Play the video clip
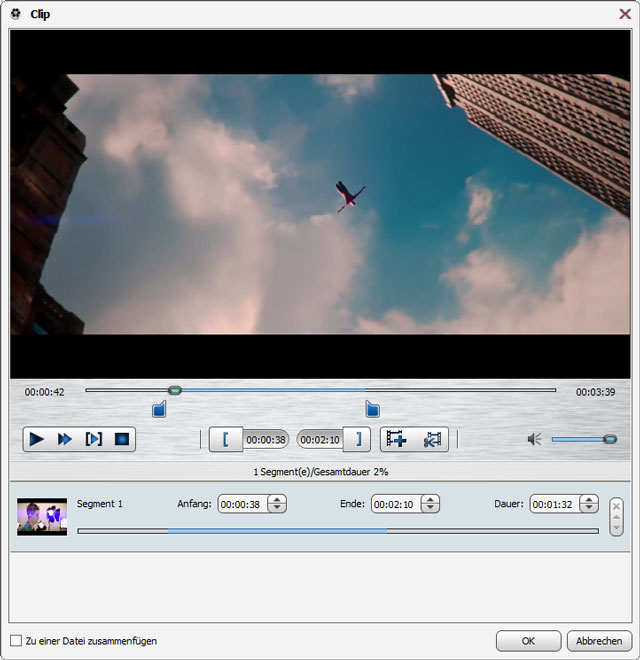The height and width of the screenshot is (660, 640). [37, 439]
